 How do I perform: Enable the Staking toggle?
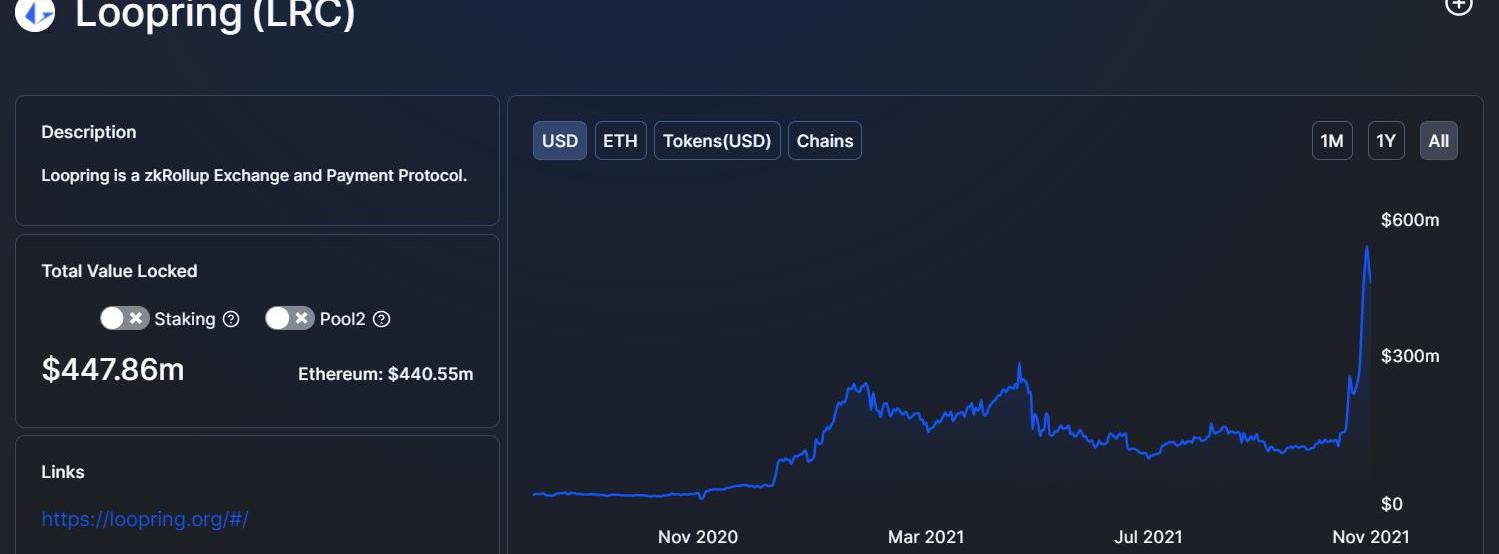[x=124, y=318]
